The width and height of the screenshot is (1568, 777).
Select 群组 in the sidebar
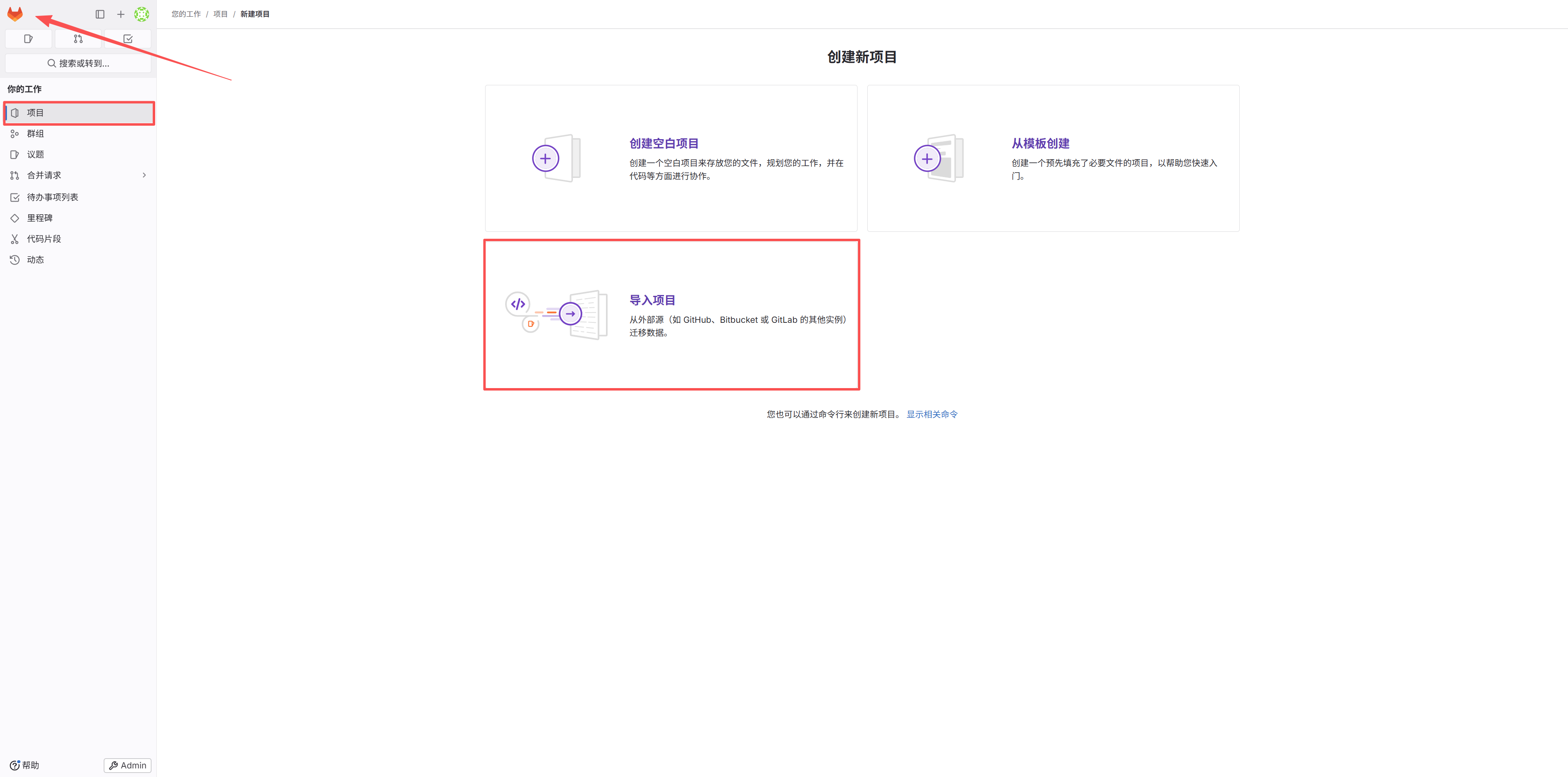78,134
